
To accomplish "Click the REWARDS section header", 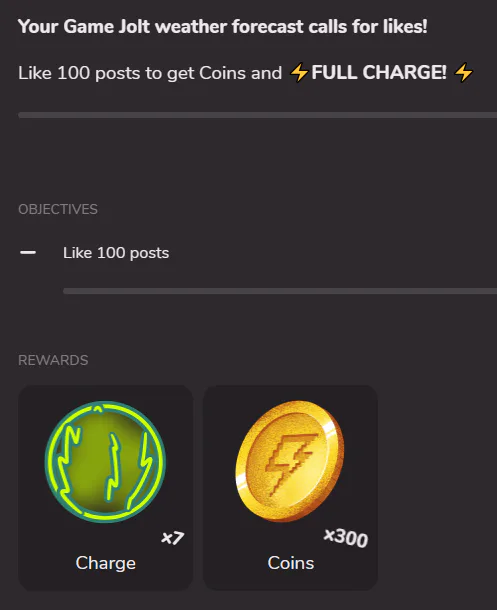I will tap(53, 360).
